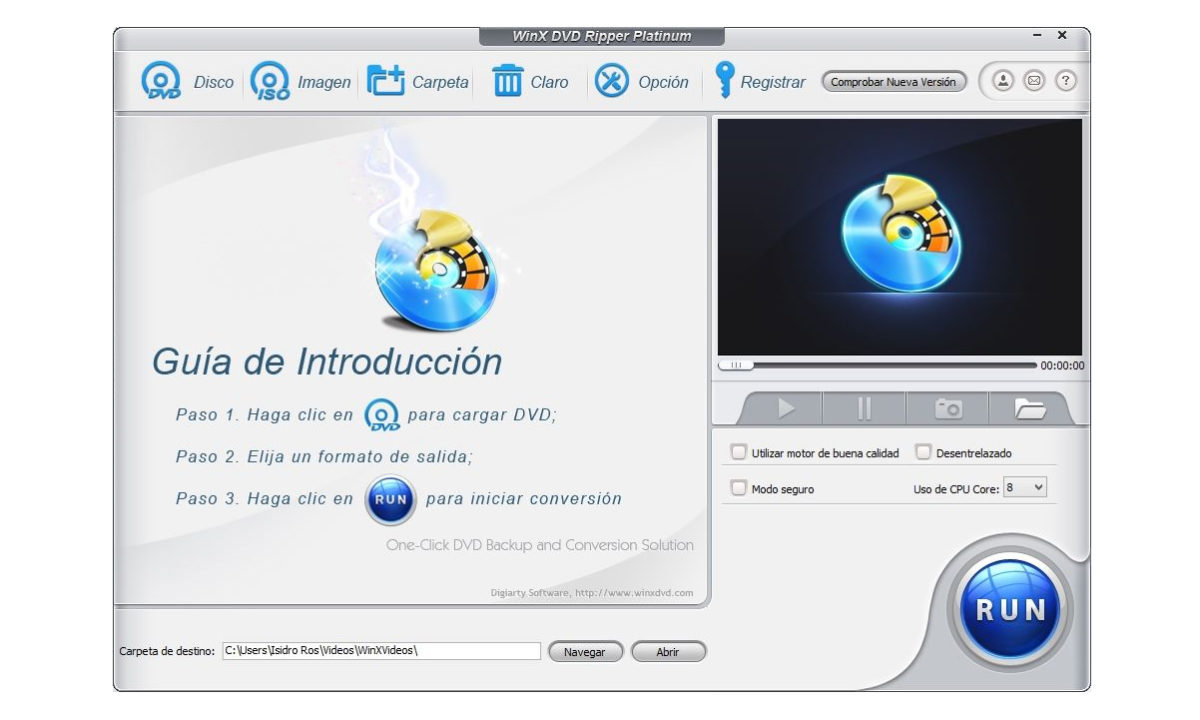This screenshot has height=720, width=1200.
Task: Expand the Uso de CPU Core dropdown
Action: pyautogui.click(x=1025, y=488)
